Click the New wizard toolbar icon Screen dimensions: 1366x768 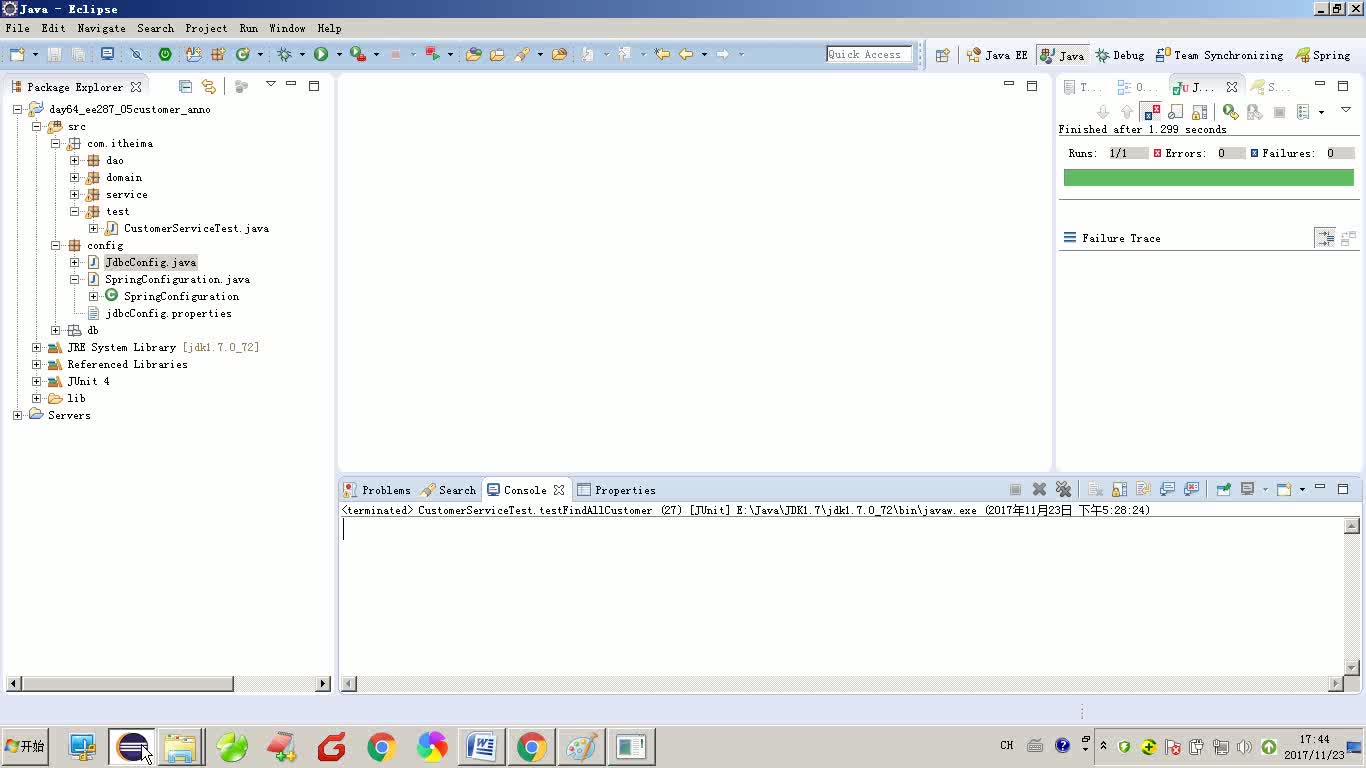coord(17,55)
